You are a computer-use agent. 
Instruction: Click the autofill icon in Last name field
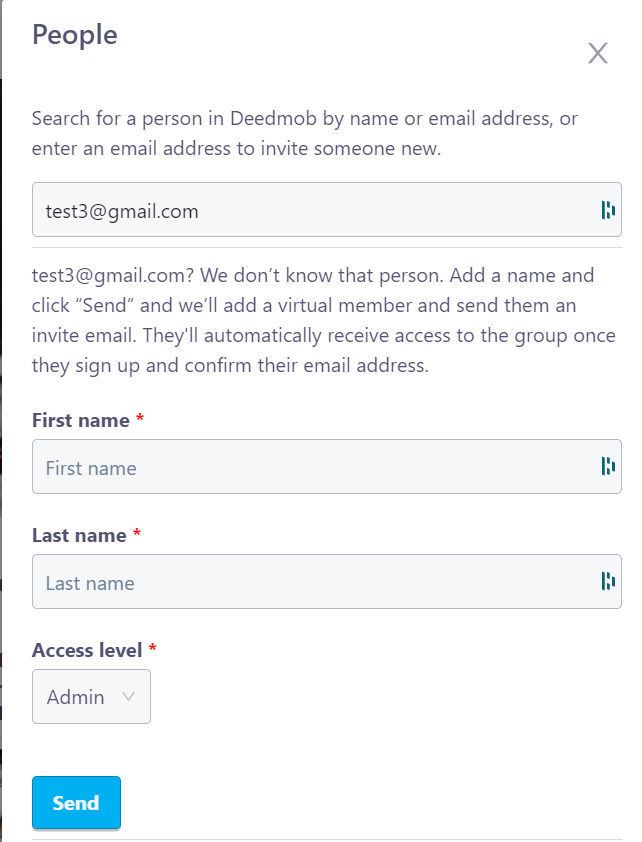coord(607,581)
